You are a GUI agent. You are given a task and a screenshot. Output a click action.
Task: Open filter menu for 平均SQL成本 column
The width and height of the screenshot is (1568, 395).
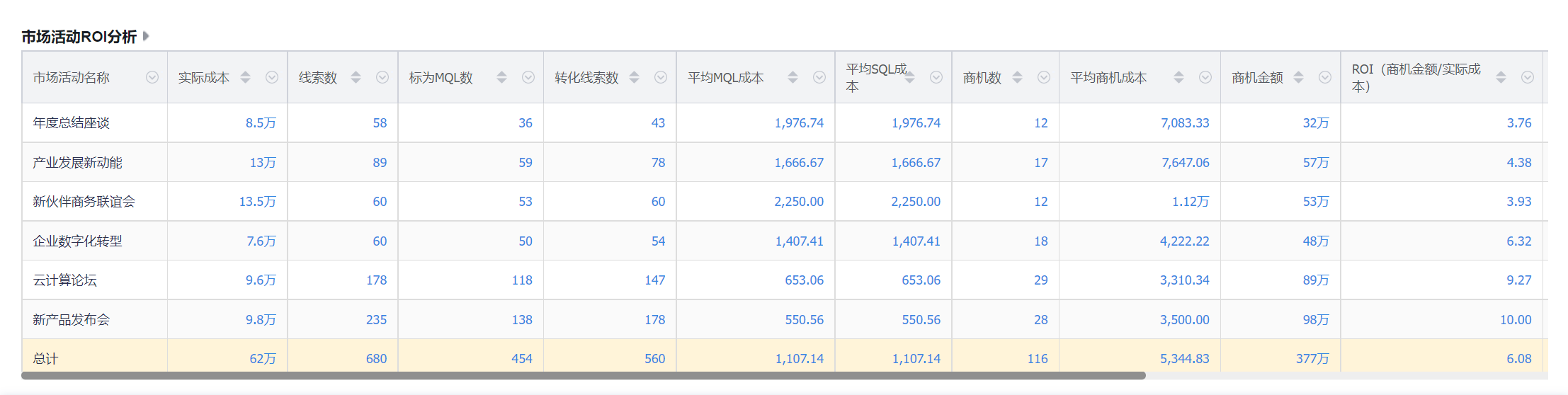tap(936, 77)
